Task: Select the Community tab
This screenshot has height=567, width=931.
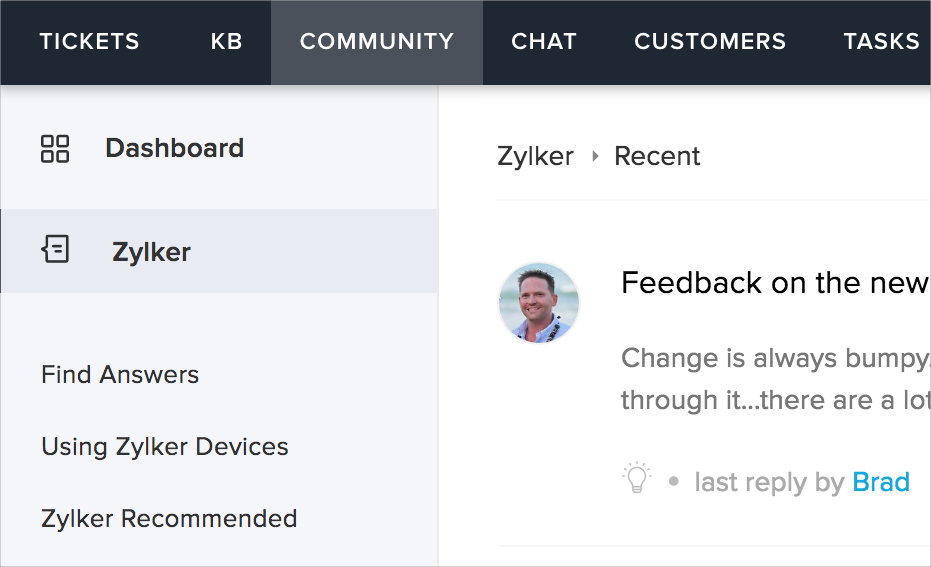Action: [377, 42]
